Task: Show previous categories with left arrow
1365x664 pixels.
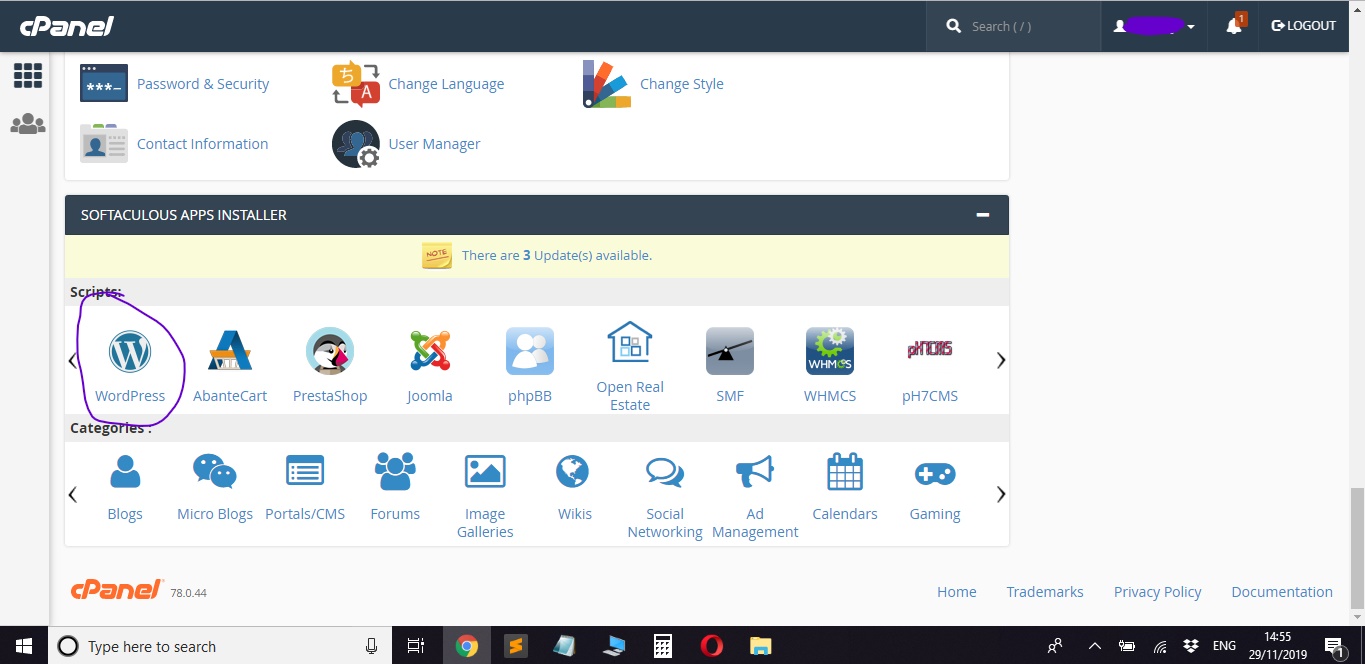Action: click(x=73, y=494)
